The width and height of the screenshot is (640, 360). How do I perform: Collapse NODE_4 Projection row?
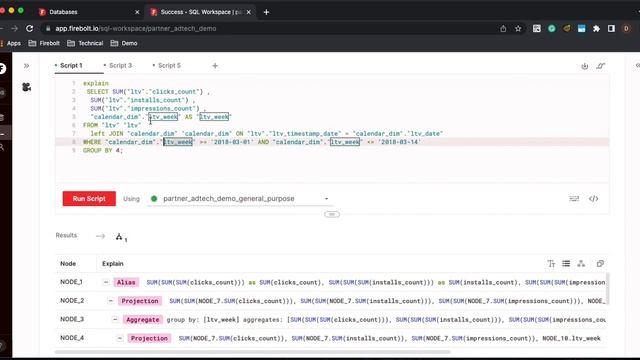[119, 338]
